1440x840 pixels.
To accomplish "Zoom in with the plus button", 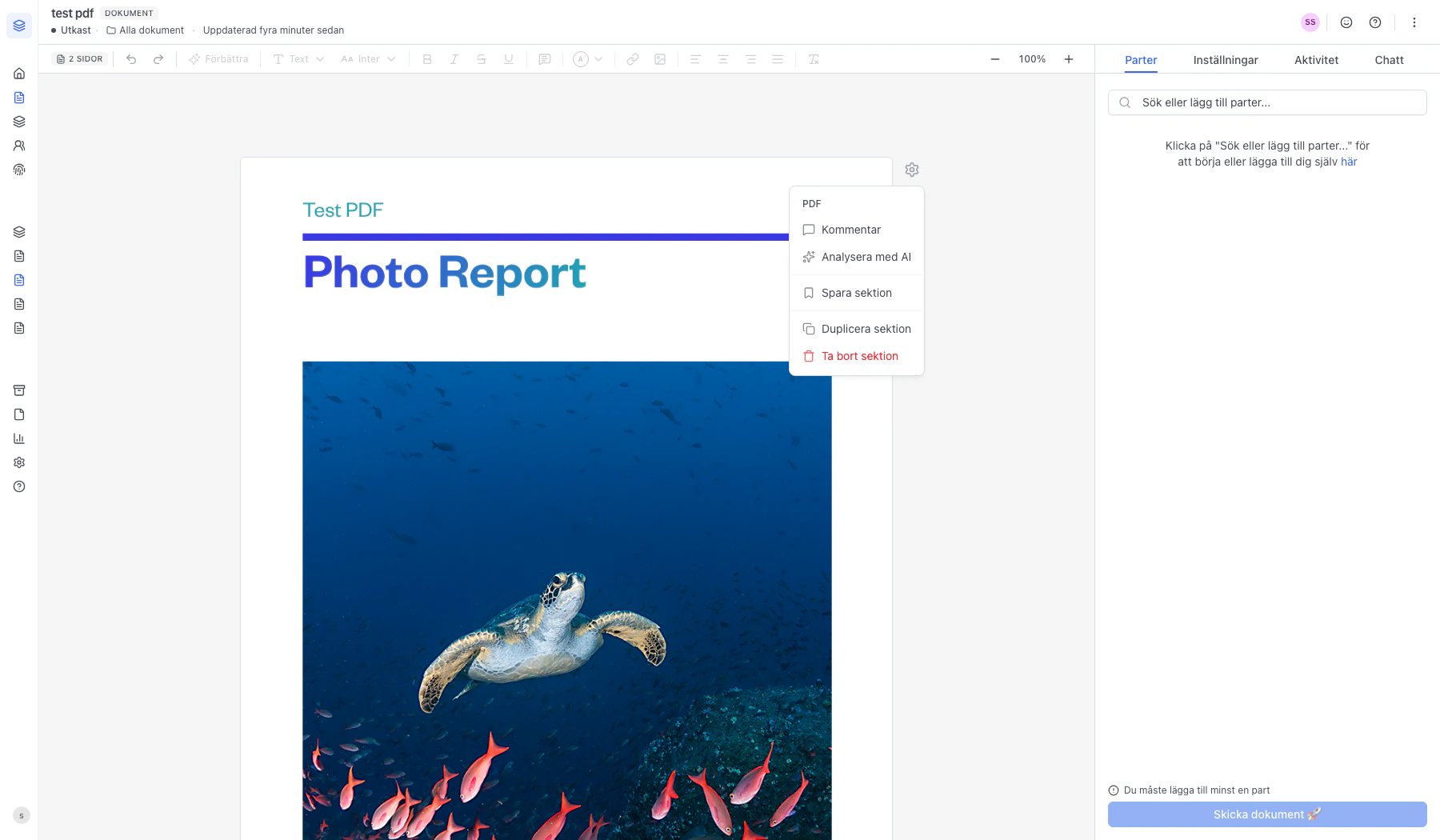I will (x=1069, y=59).
